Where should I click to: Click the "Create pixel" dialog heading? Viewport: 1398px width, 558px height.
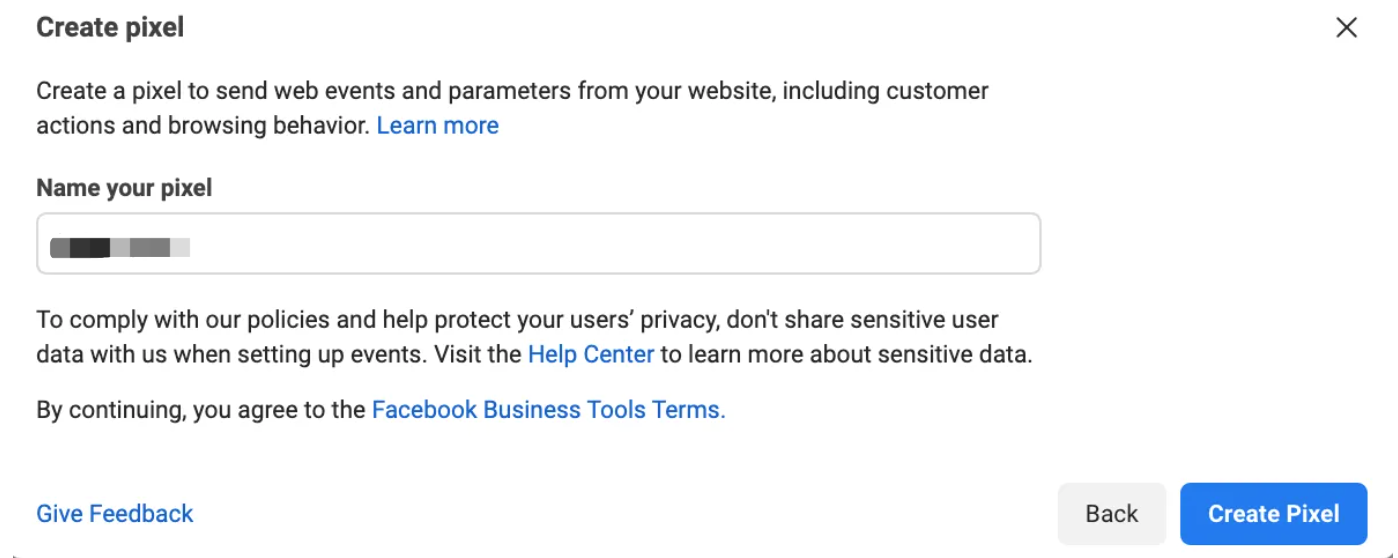[110, 27]
